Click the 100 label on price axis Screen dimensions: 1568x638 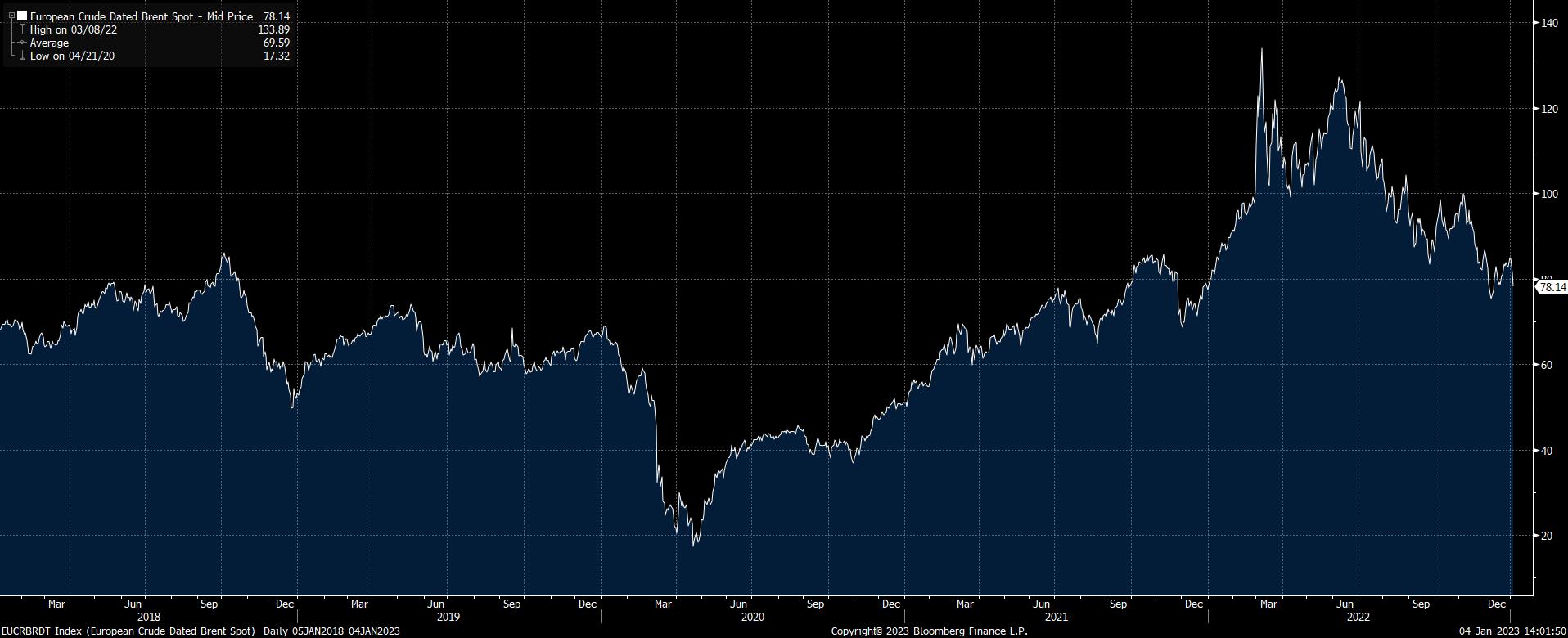[x=1549, y=194]
